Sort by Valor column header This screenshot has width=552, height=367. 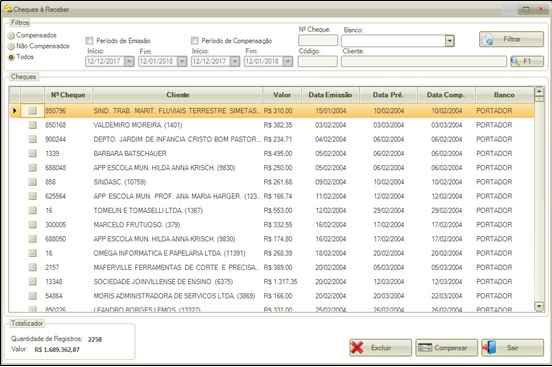pyautogui.click(x=282, y=95)
